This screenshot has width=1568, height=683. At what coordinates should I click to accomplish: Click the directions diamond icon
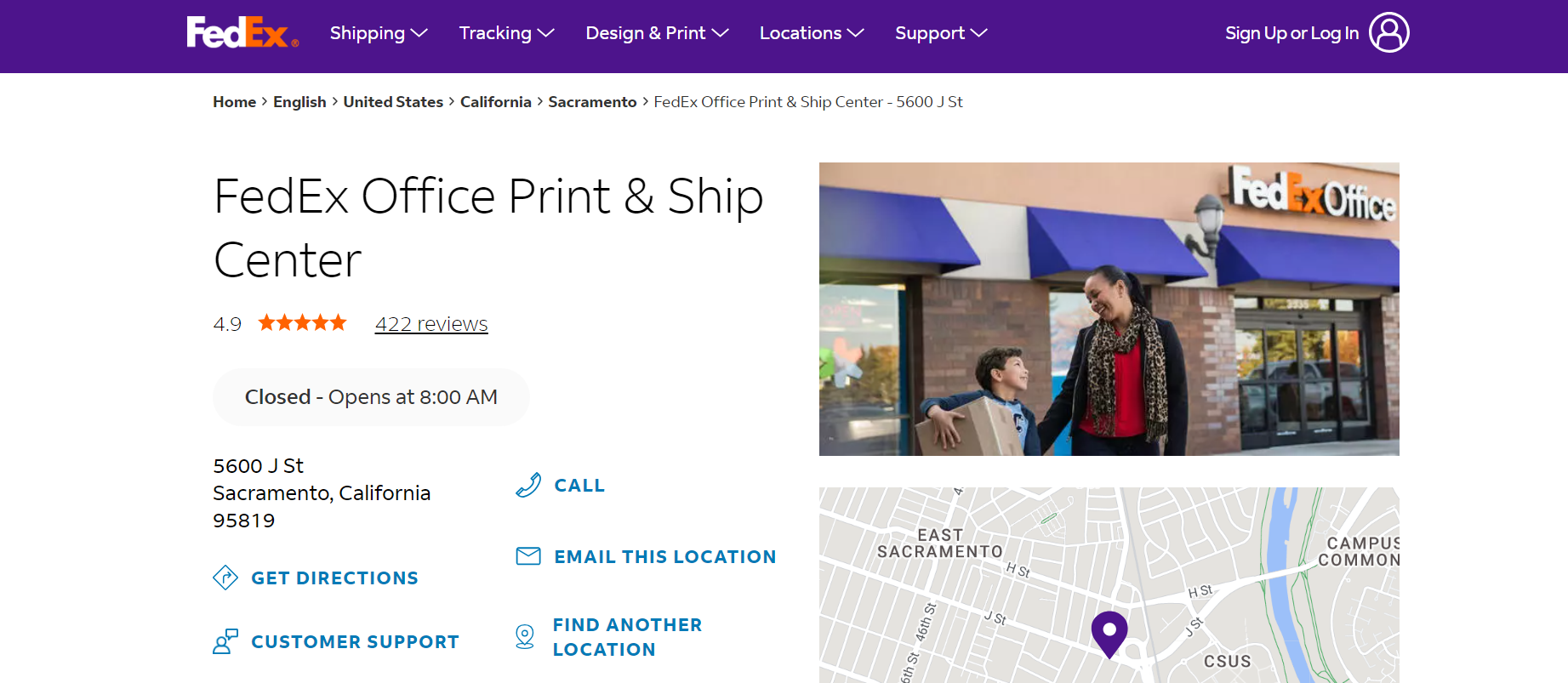click(225, 578)
